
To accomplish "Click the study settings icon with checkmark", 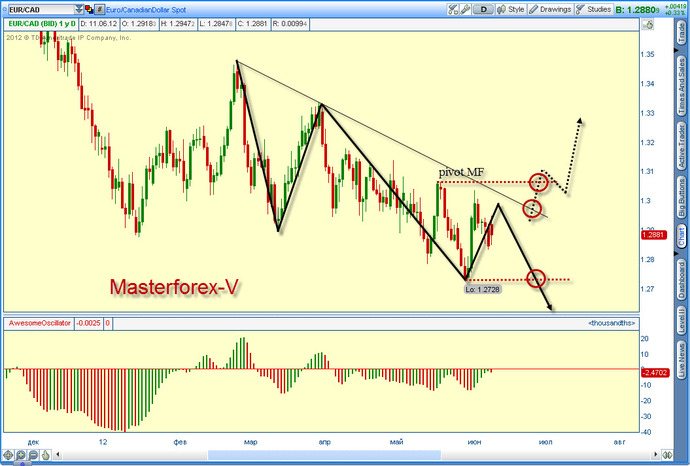I will pyautogui.click(x=453, y=9).
